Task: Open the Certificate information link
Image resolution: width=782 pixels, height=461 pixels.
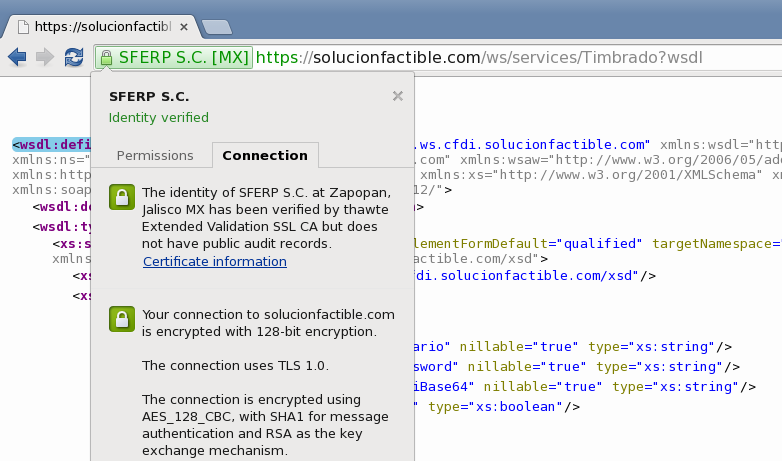Action: coord(215,262)
